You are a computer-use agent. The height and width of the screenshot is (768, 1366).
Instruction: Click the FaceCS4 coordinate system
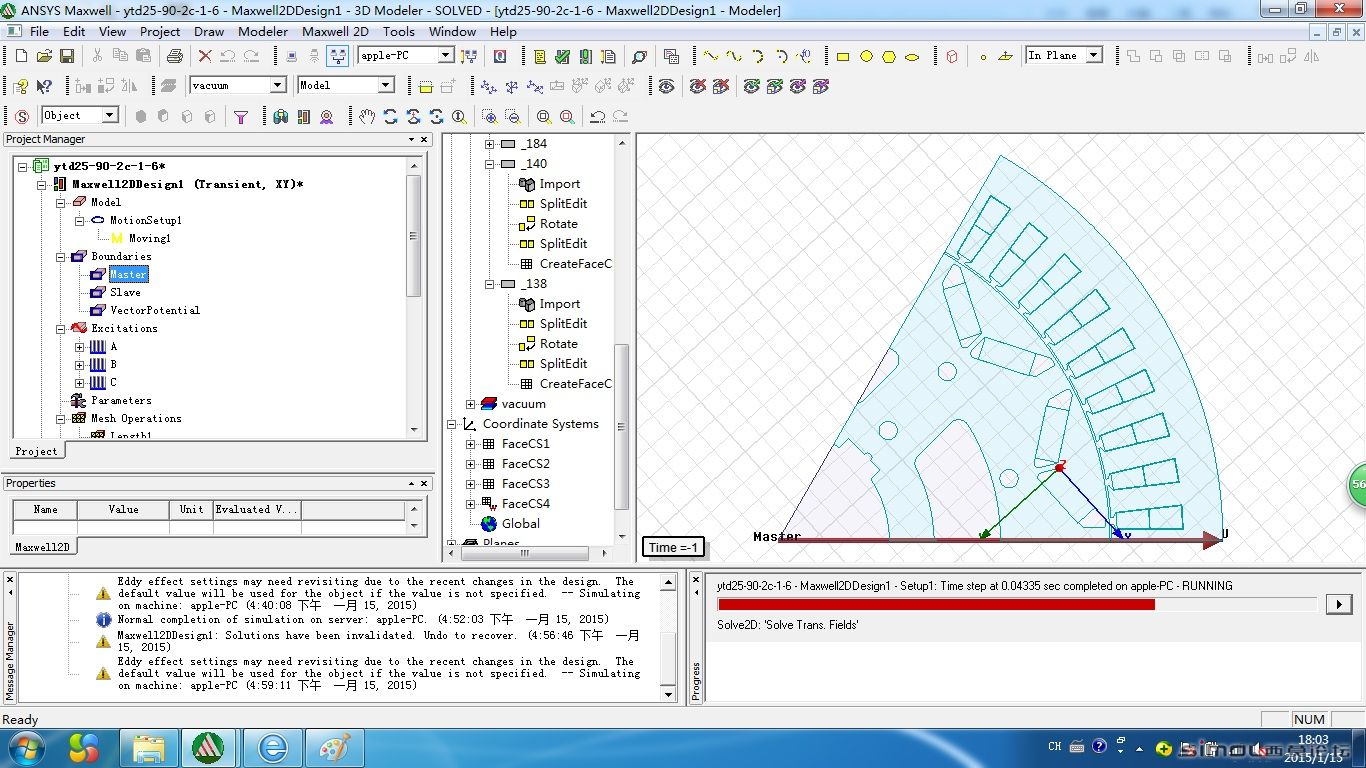click(526, 504)
